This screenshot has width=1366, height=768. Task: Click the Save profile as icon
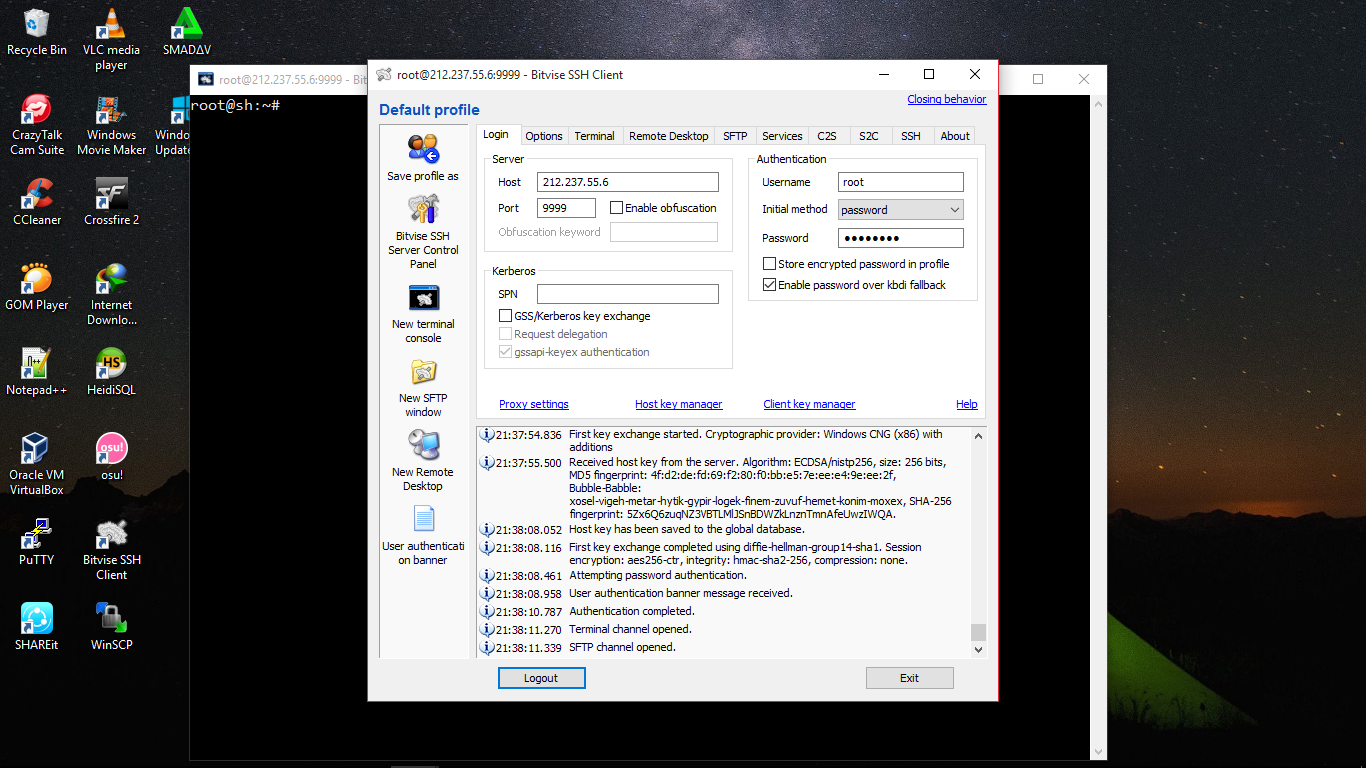pos(422,150)
